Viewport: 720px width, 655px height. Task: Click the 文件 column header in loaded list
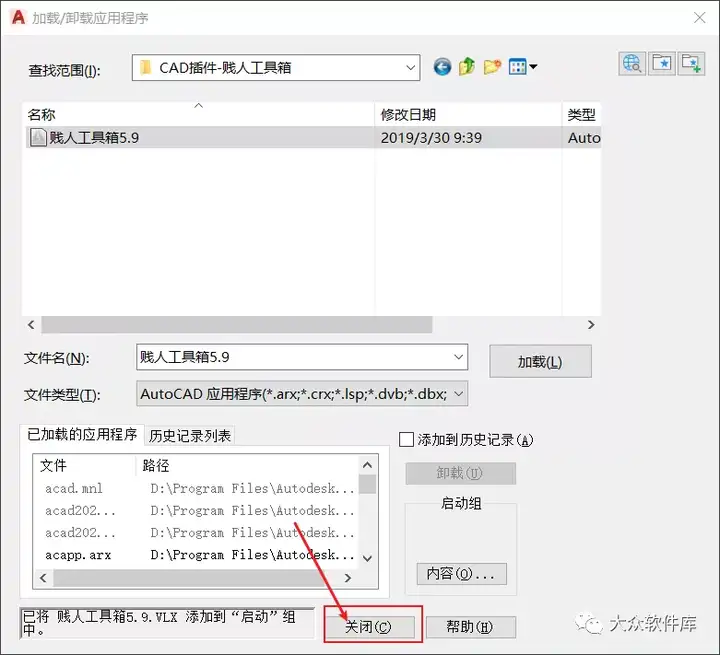[x=85, y=466]
